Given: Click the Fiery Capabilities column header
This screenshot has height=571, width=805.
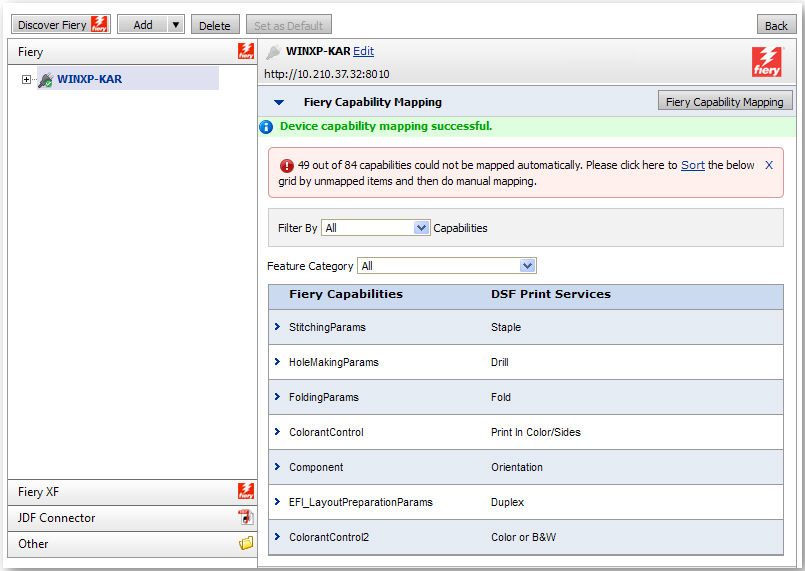Looking at the screenshot, I should click(346, 294).
